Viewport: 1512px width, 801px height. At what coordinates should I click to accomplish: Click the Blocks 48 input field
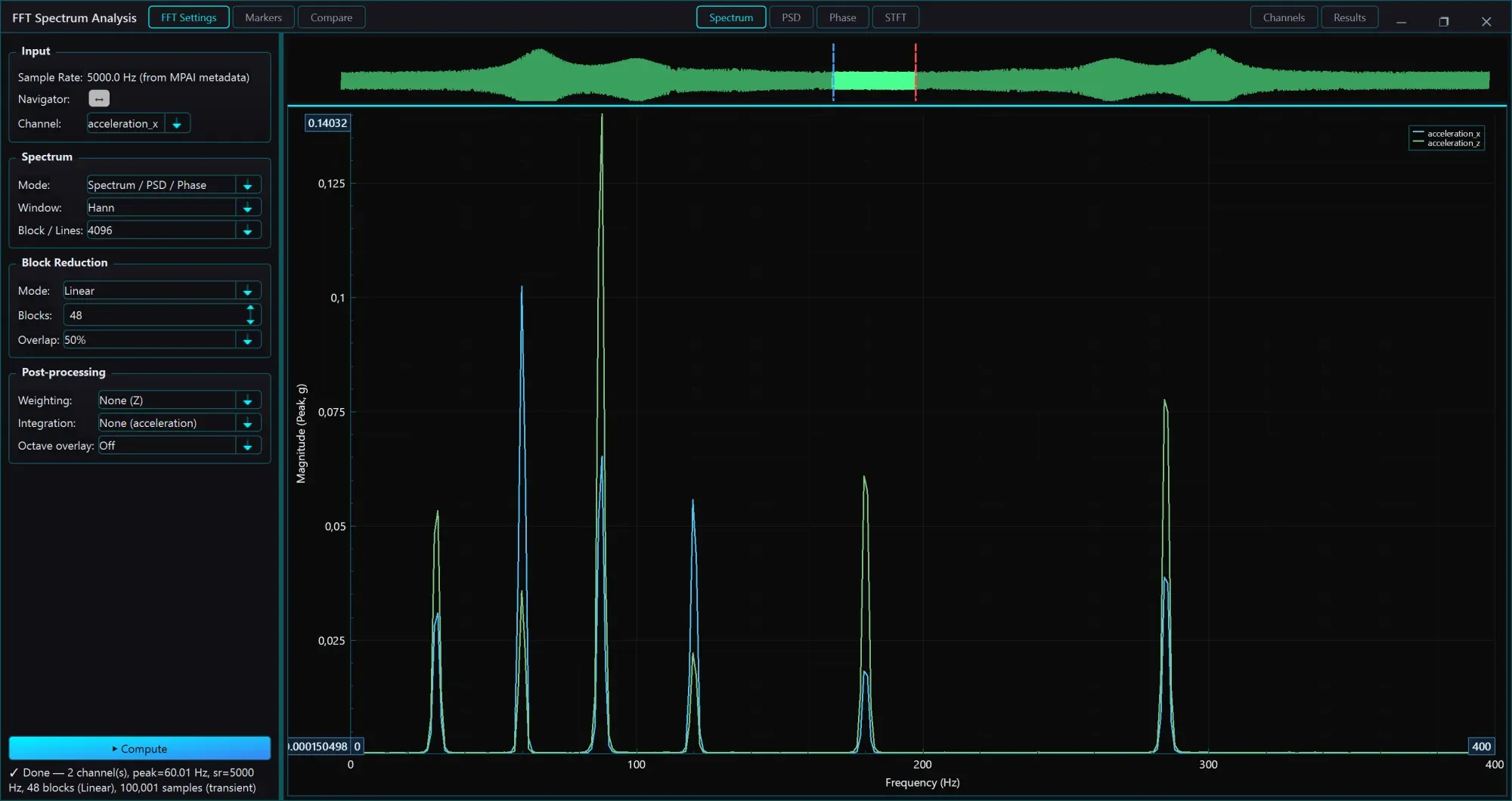(x=153, y=315)
